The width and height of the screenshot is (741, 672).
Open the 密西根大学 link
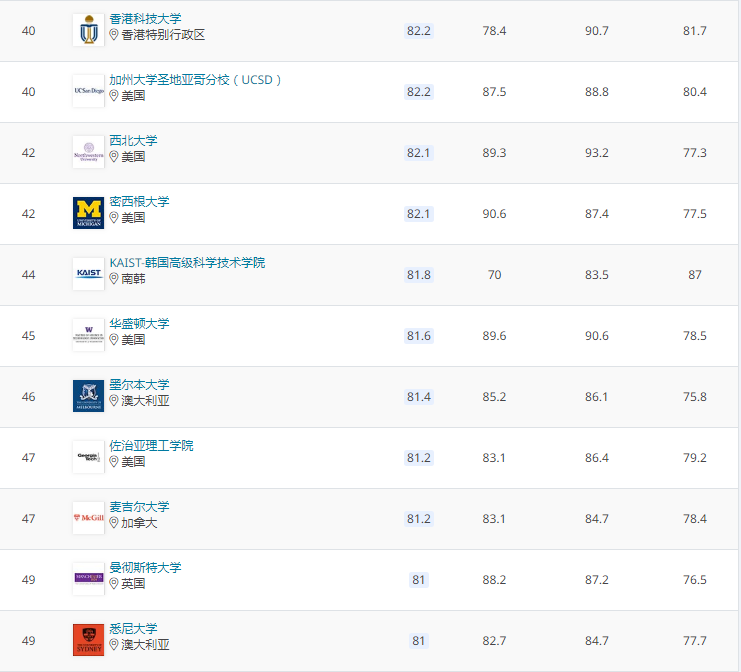[139, 202]
